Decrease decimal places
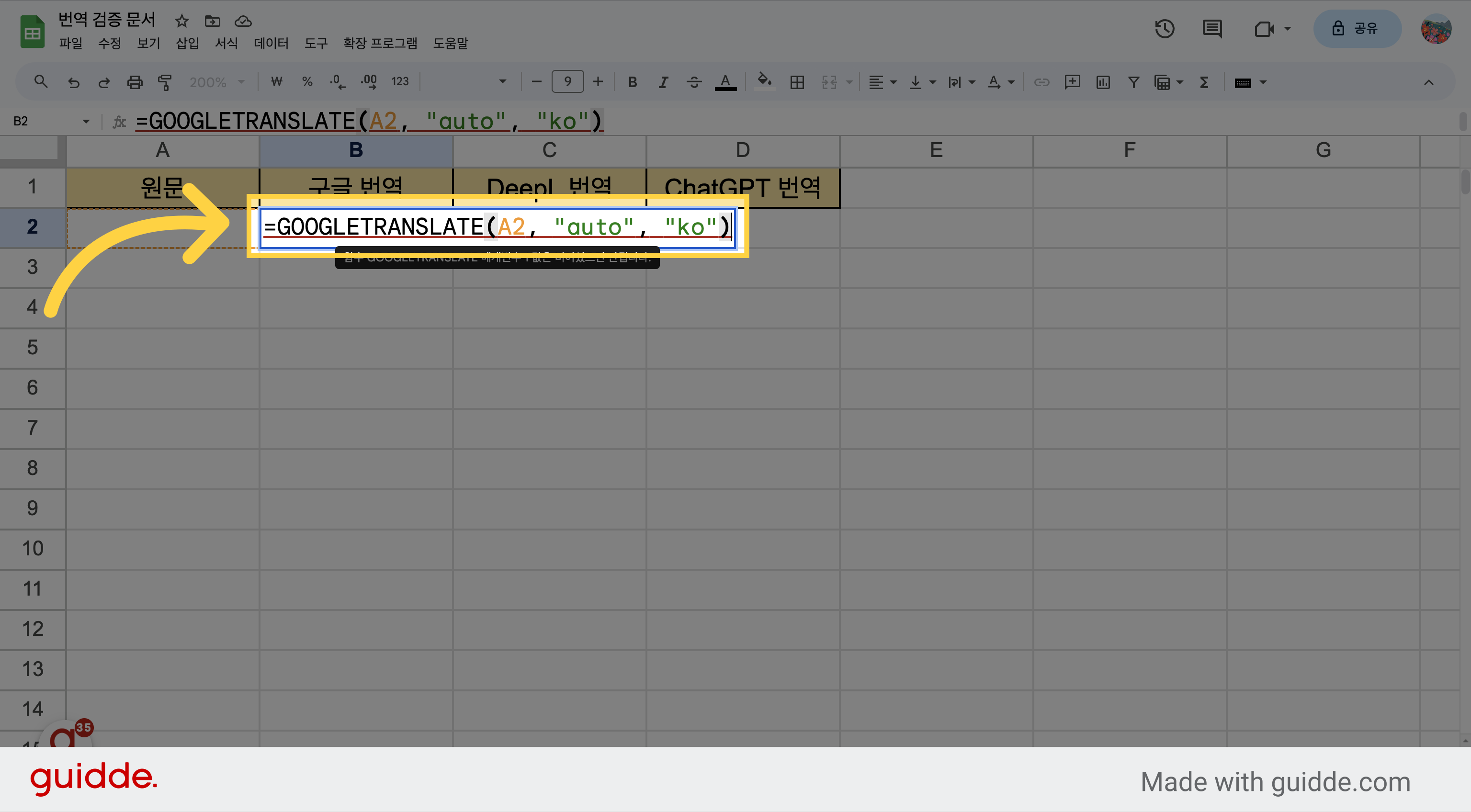 [338, 82]
